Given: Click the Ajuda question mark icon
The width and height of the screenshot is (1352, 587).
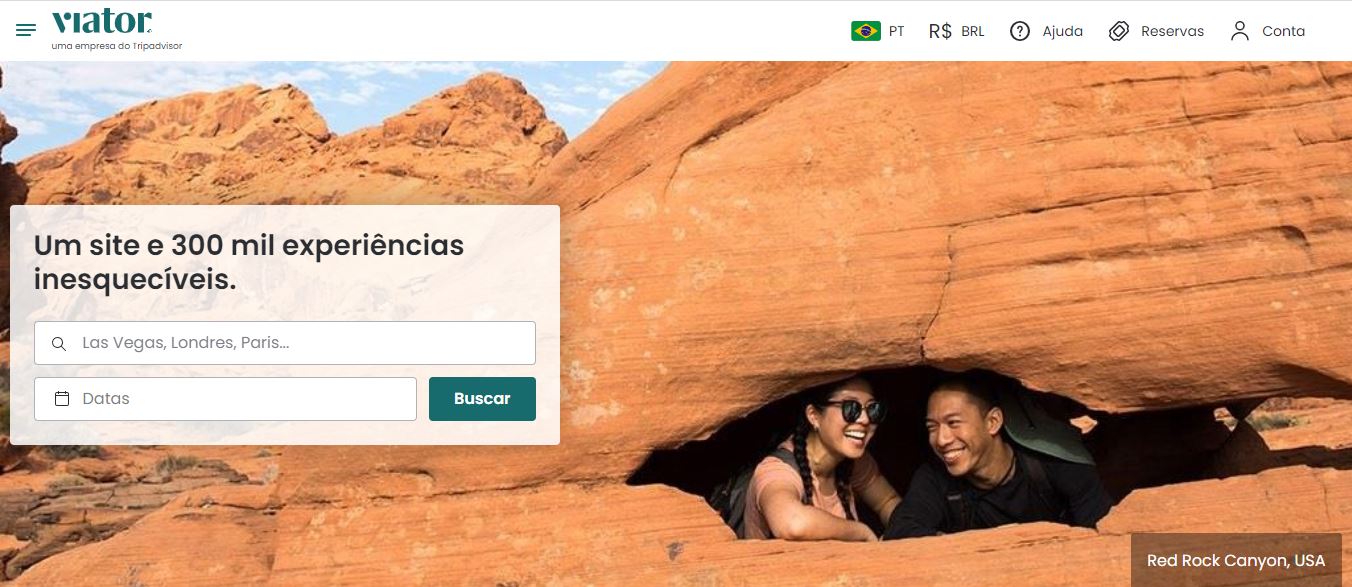Looking at the screenshot, I should [1020, 31].
